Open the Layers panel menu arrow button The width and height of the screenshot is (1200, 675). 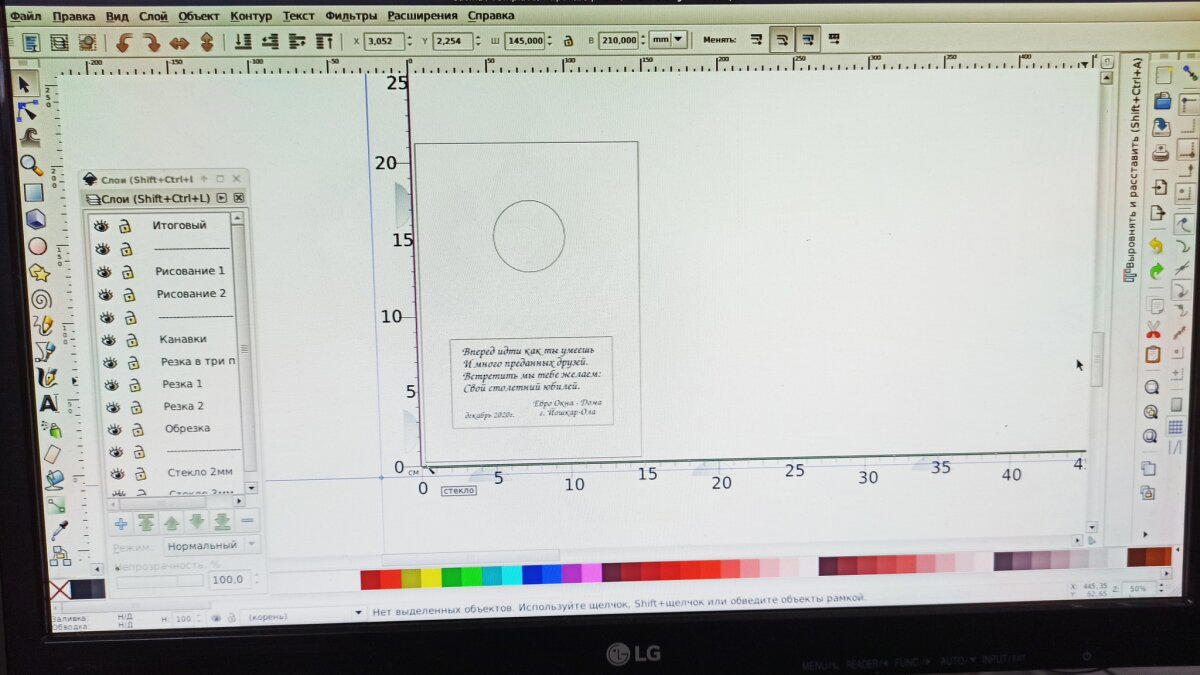coord(222,199)
